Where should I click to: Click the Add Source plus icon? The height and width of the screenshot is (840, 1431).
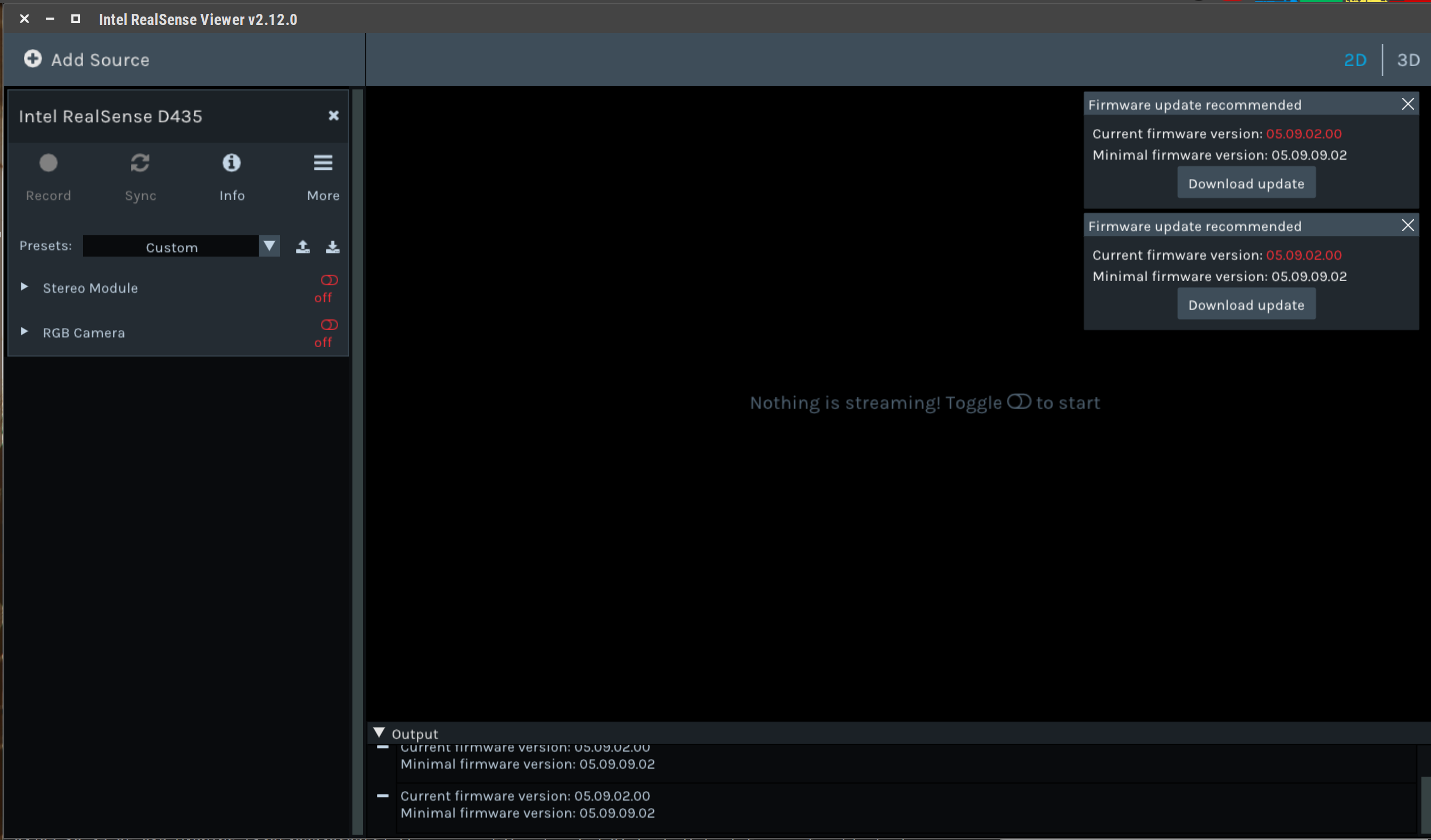pyautogui.click(x=32, y=59)
